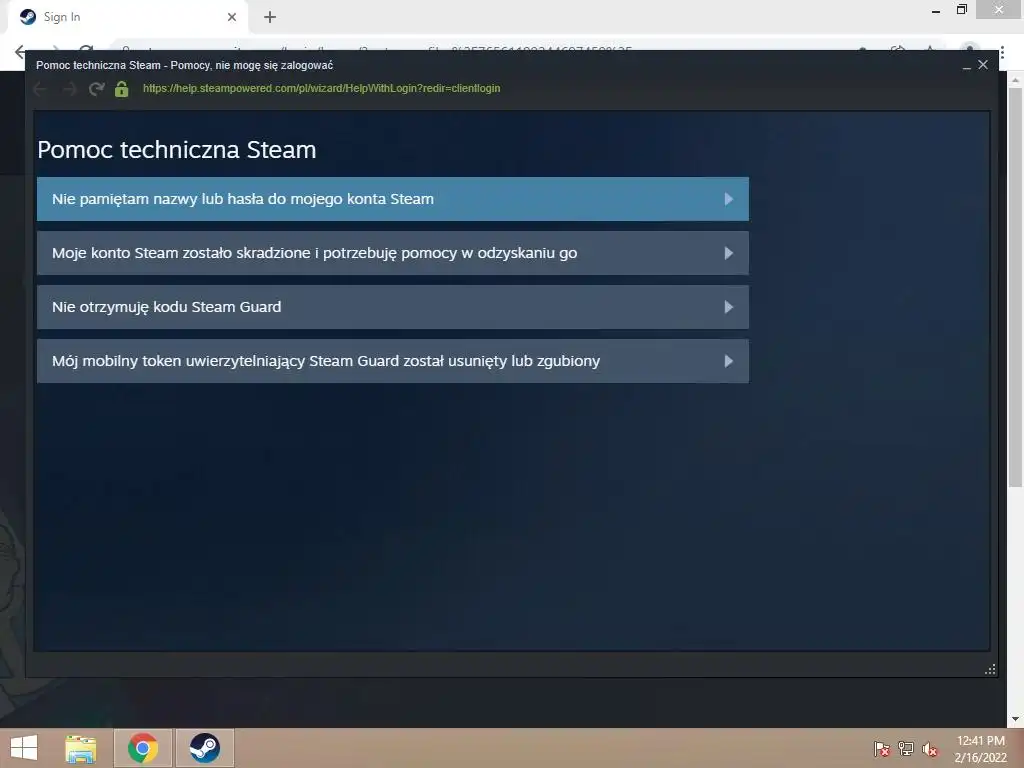Open the Action Center flag tray icon

pos(882,748)
